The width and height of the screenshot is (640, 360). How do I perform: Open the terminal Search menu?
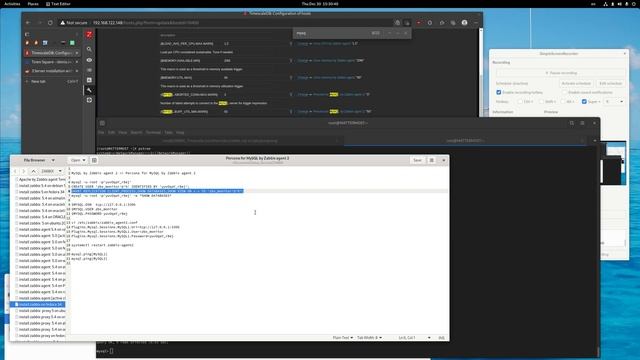(136, 133)
